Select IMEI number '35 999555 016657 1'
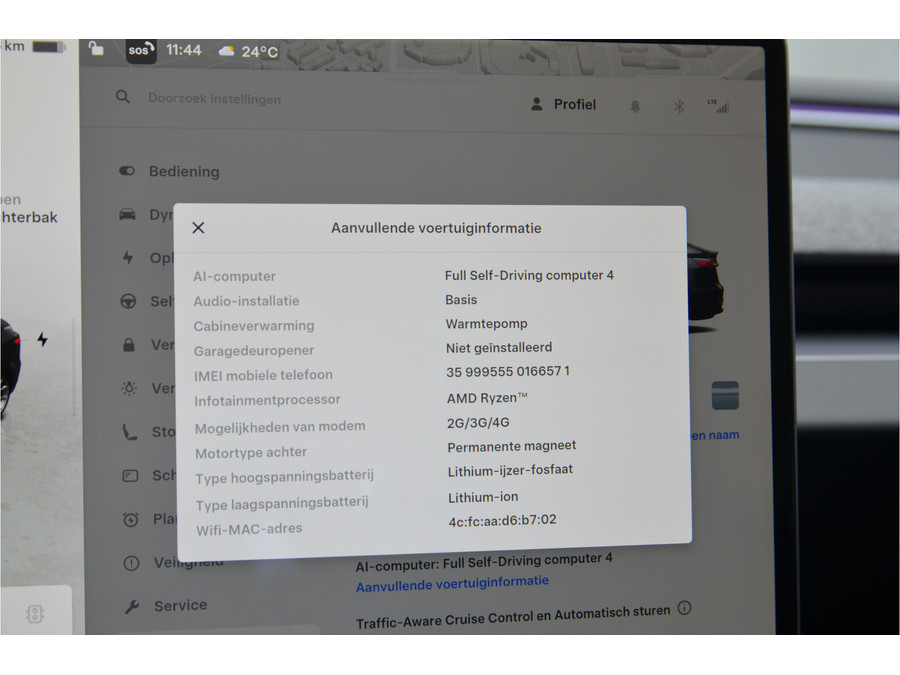 click(508, 371)
